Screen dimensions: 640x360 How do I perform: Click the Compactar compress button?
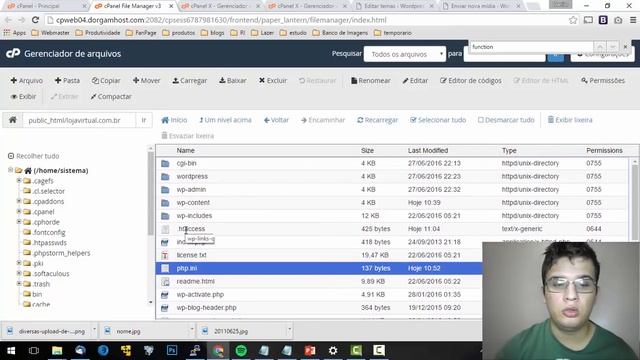click(x=111, y=97)
